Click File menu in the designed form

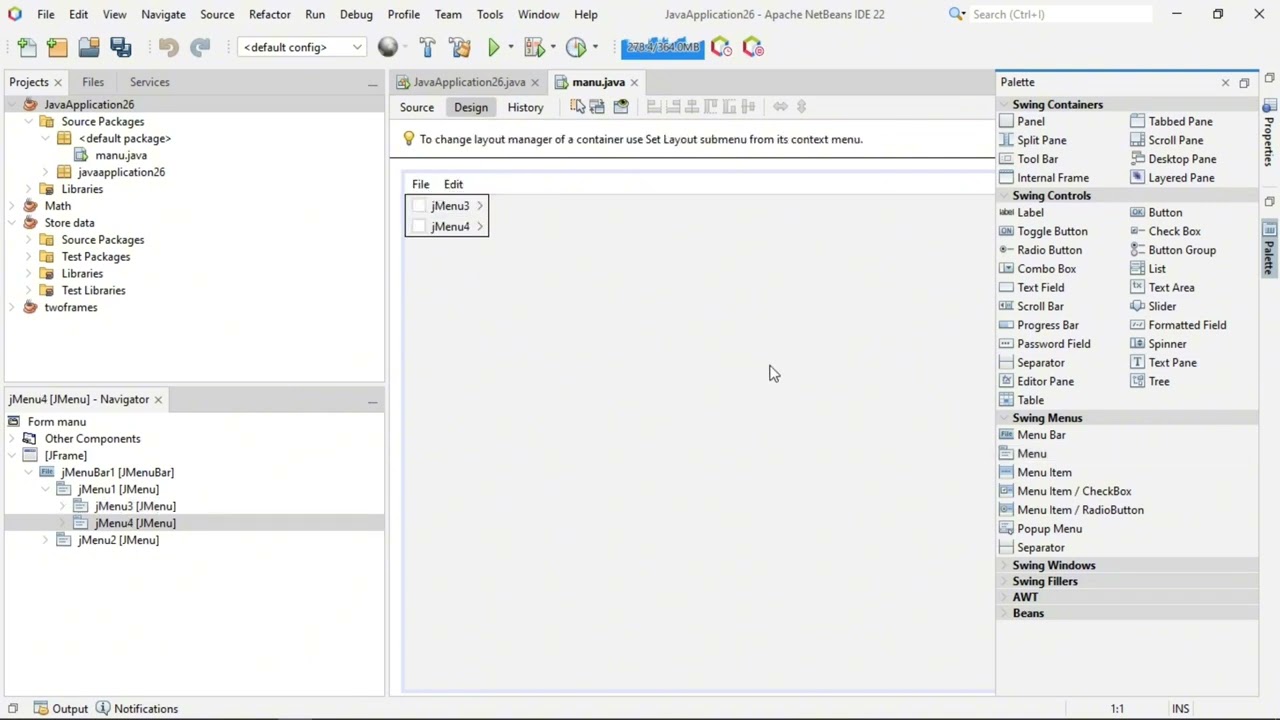421,184
